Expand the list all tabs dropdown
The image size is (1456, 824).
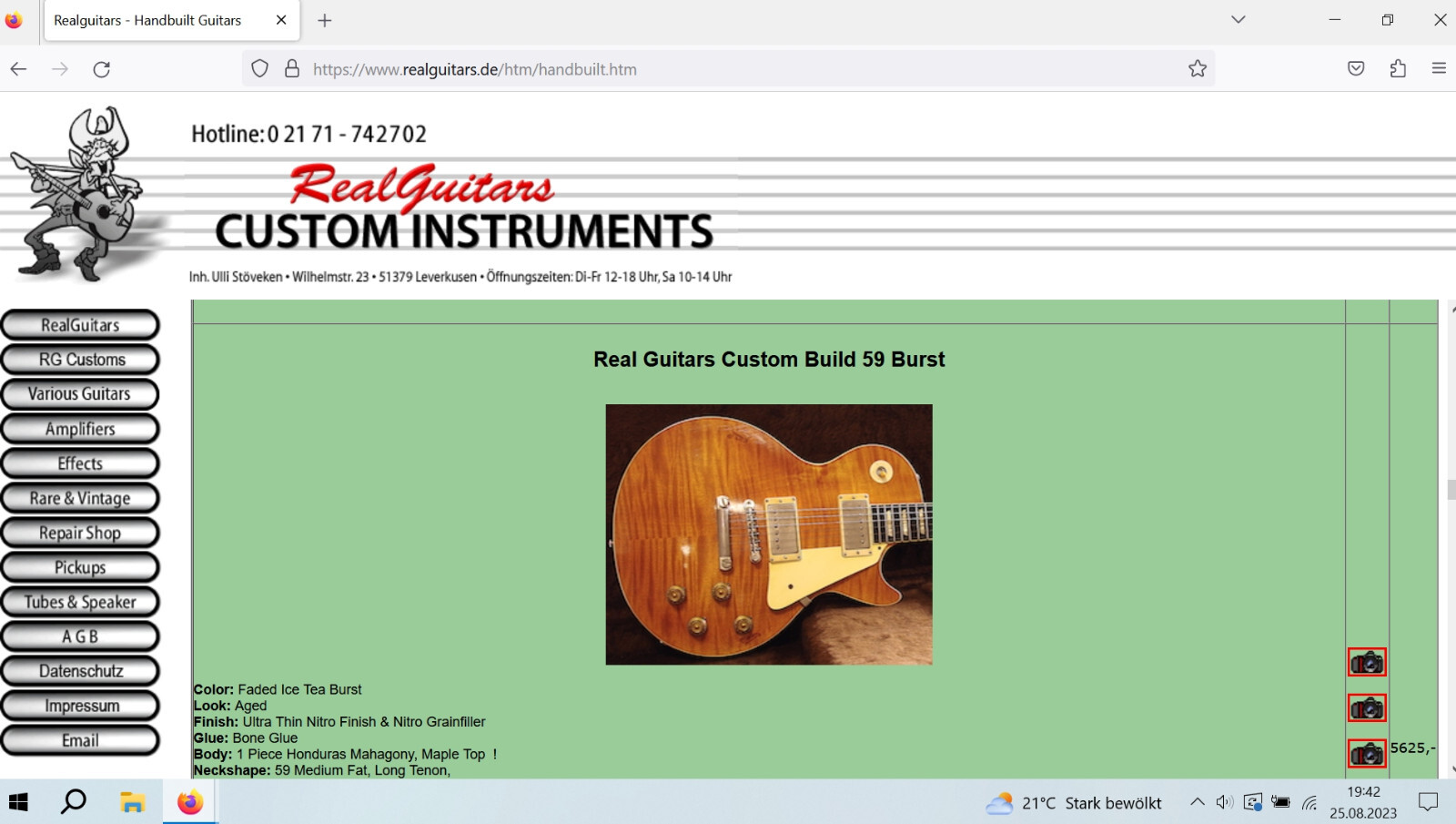pos(1239,20)
